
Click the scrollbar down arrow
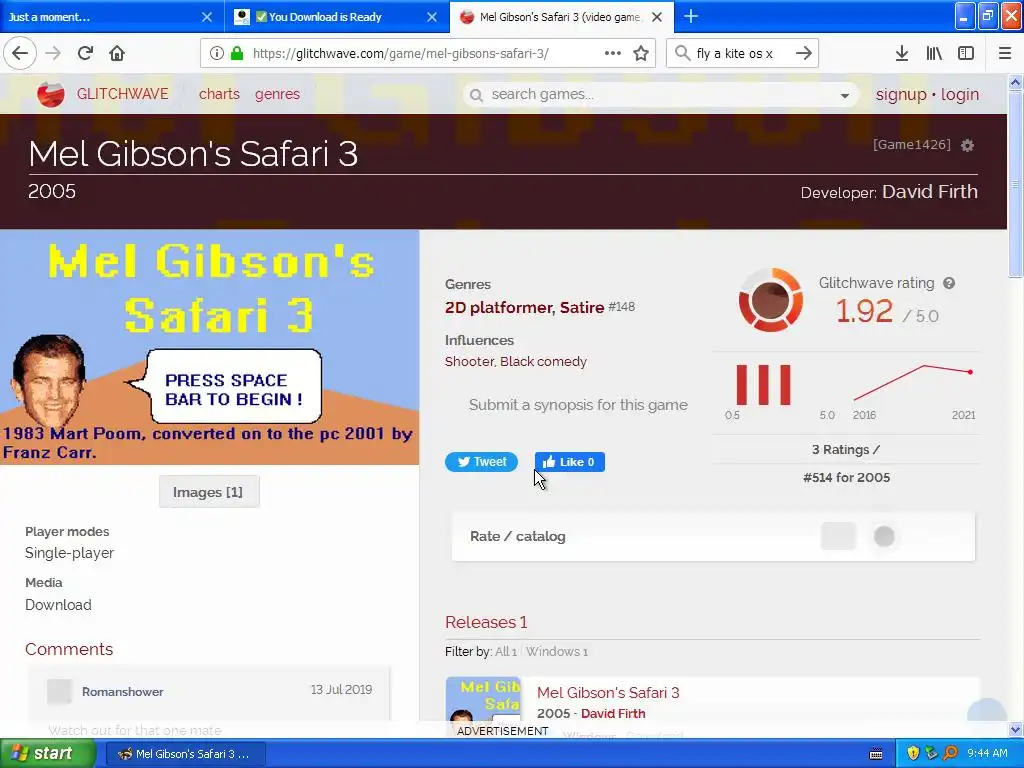(x=1015, y=729)
